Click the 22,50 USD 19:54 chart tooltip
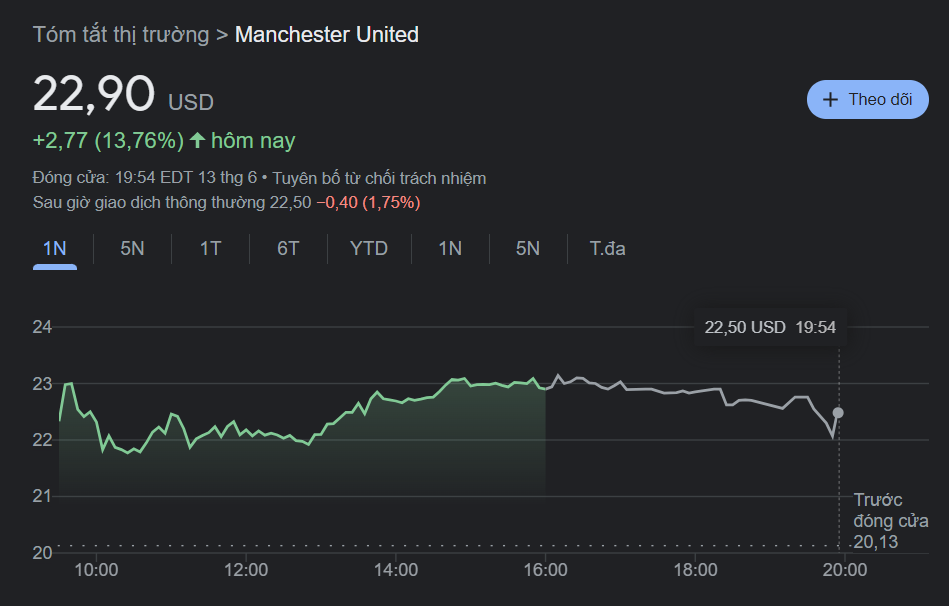Screen dimensions: 949x606 point(770,327)
